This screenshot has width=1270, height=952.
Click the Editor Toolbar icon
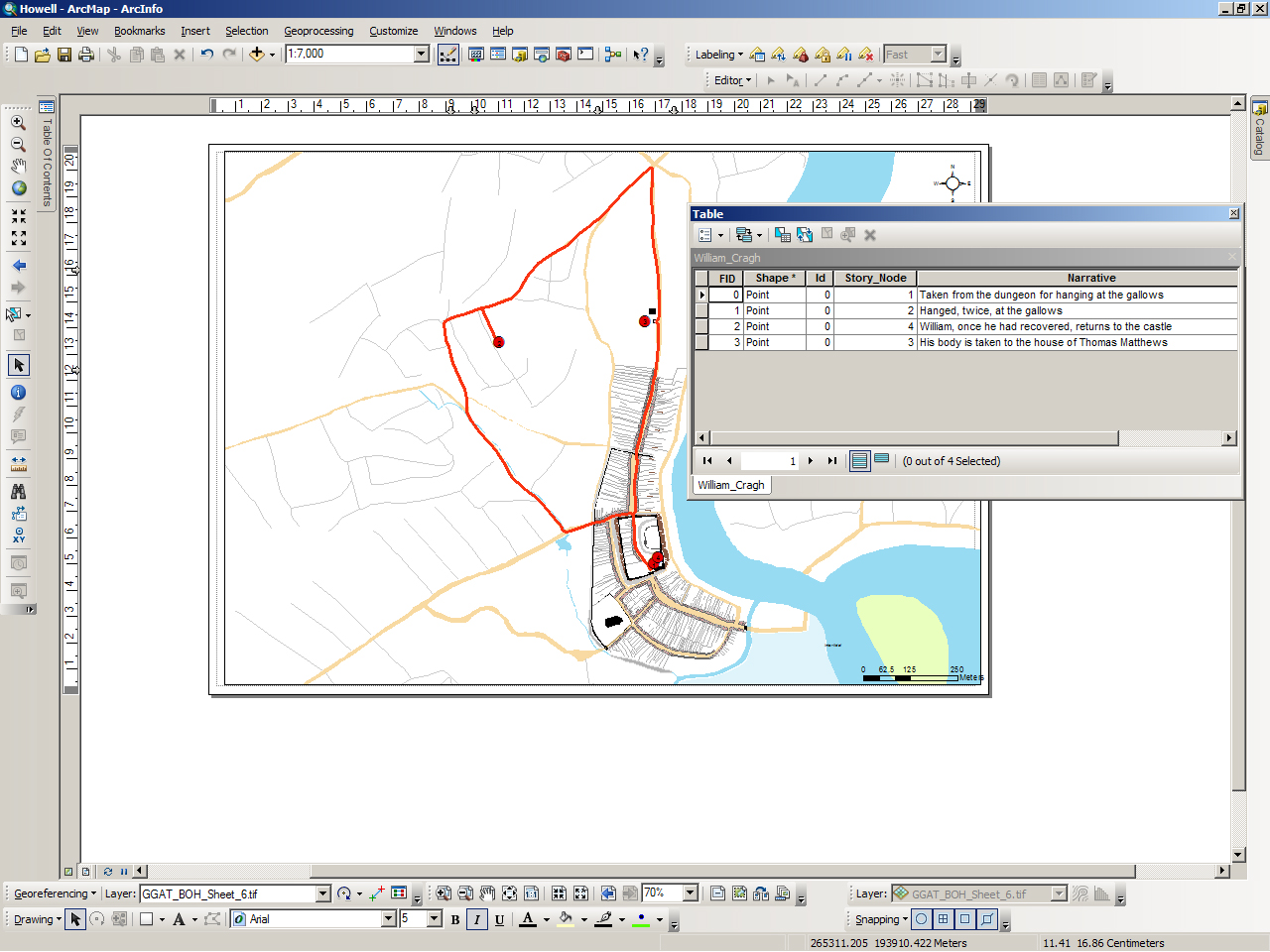click(x=448, y=55)
